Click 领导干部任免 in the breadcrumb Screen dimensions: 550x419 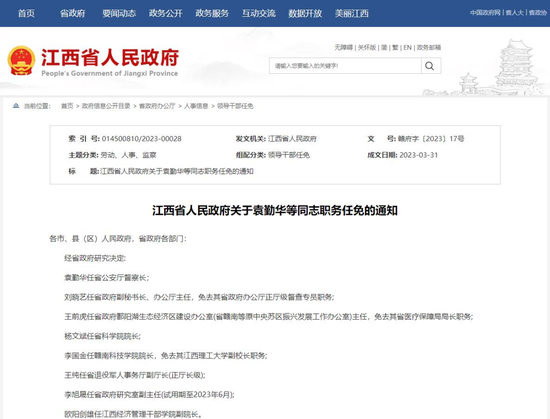(235, 106)
